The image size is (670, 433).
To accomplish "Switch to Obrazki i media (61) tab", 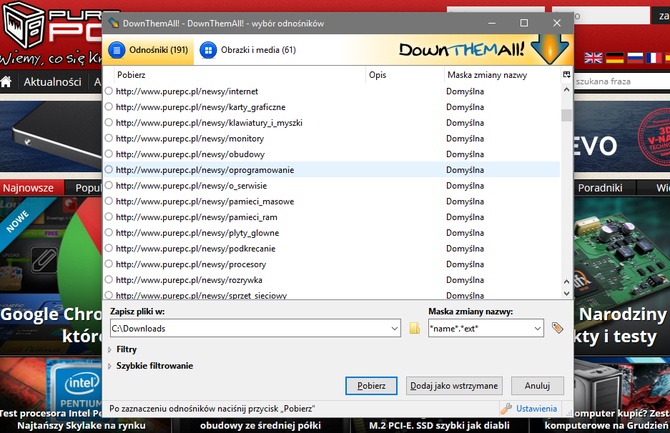I will tap(248, 50).
